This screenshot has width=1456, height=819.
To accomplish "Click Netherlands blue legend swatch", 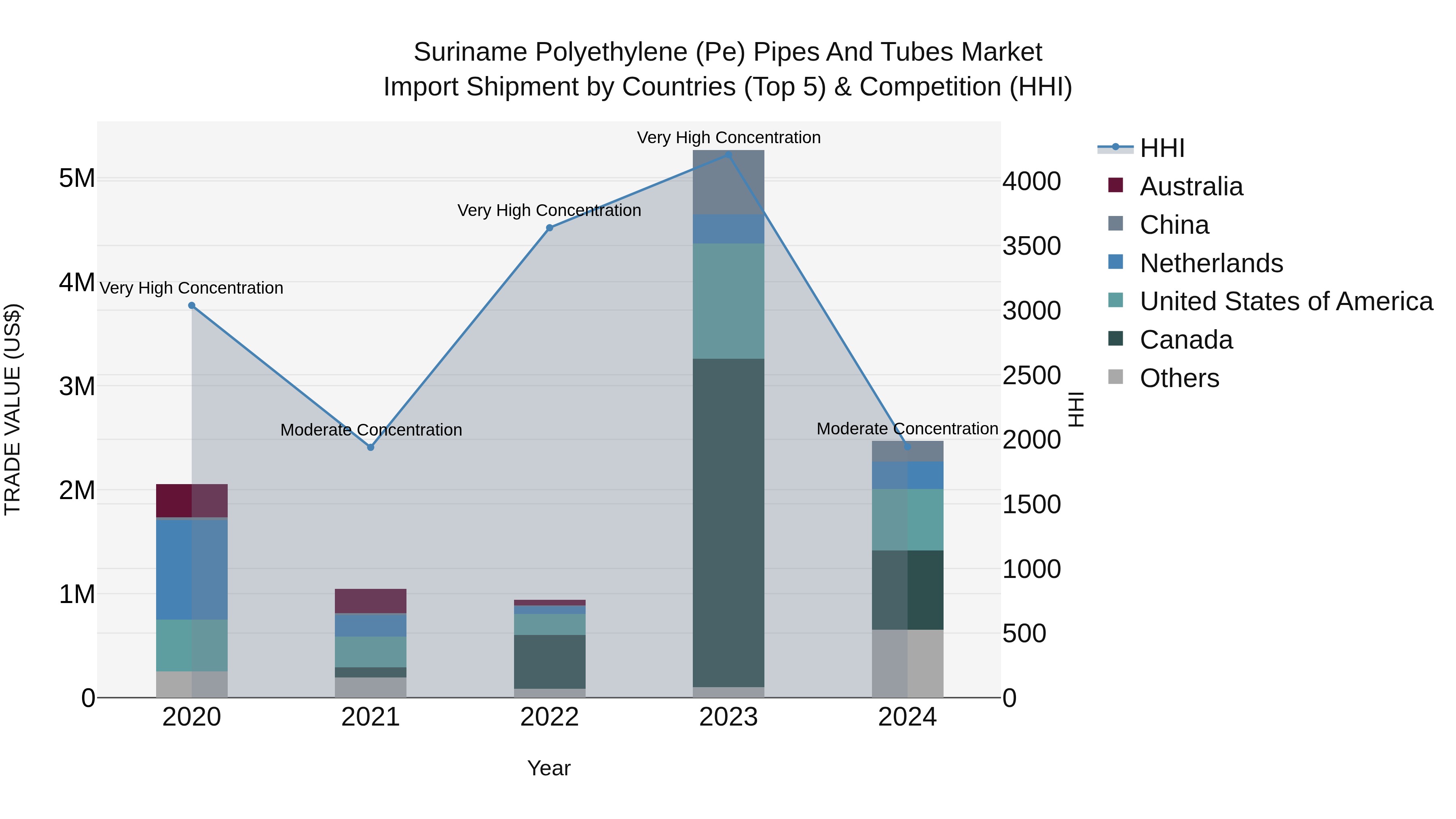I will pos(1116,262).
